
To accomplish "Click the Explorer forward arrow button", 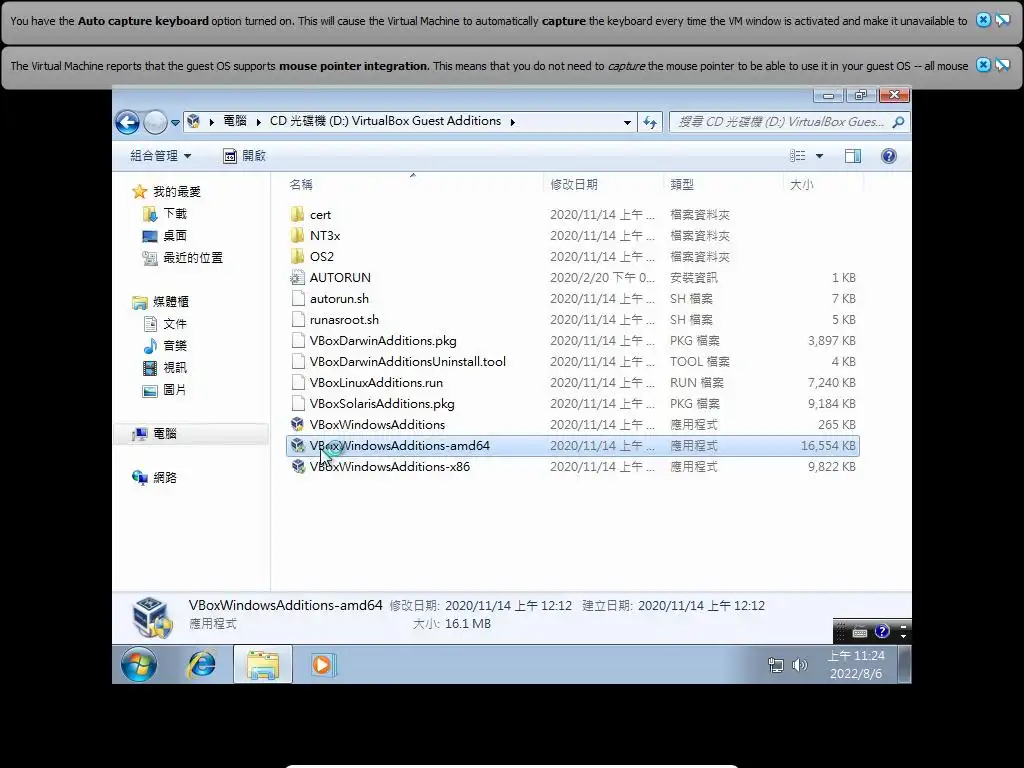I will click(x=155, y=122).
